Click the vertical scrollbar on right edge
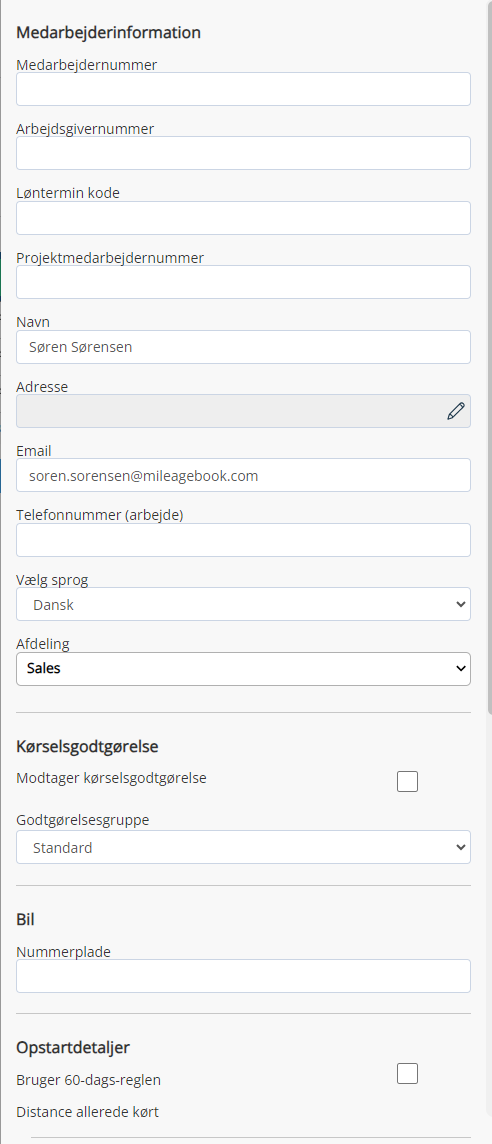492x1144 pixels. point(488,365)
